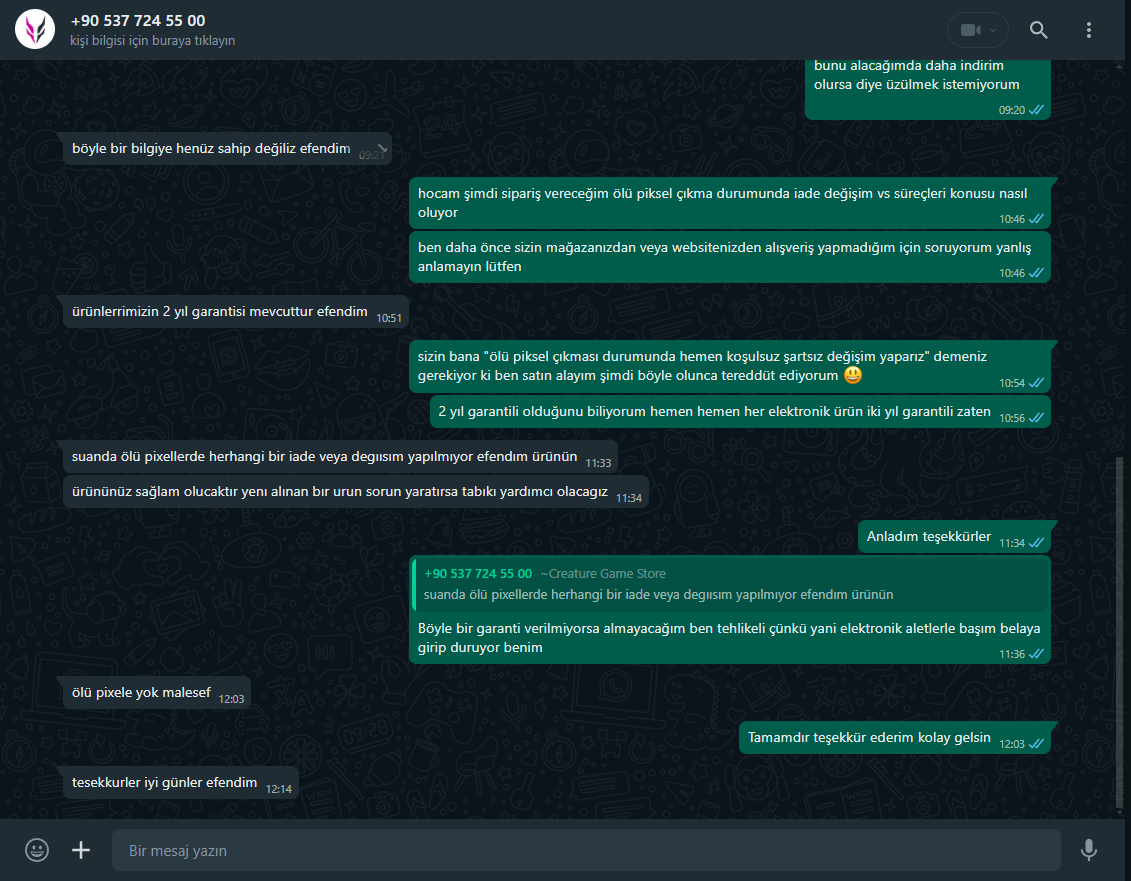Click the contact profile avatar
Image resolution: width=1131 pixels, height=881 pixels.
pyautogui.click(x=35, y=30)
